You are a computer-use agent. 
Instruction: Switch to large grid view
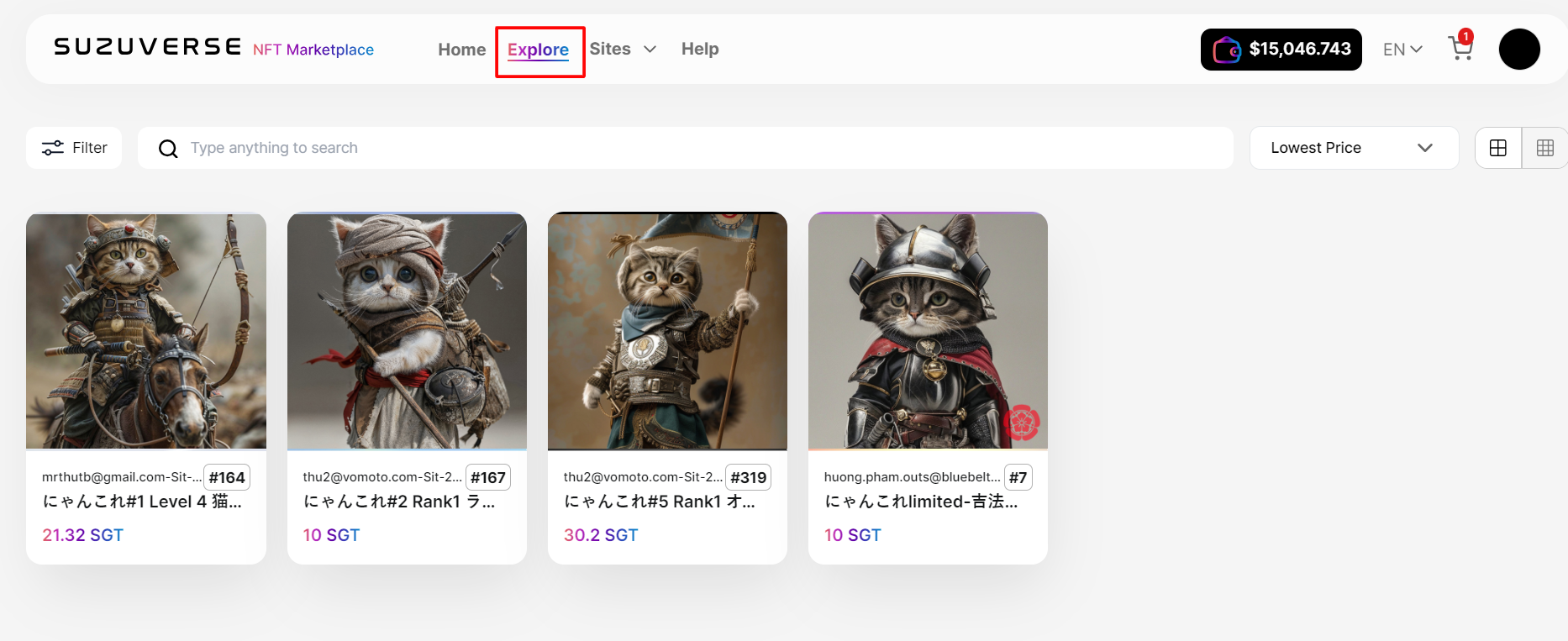tap(1497, 148)
